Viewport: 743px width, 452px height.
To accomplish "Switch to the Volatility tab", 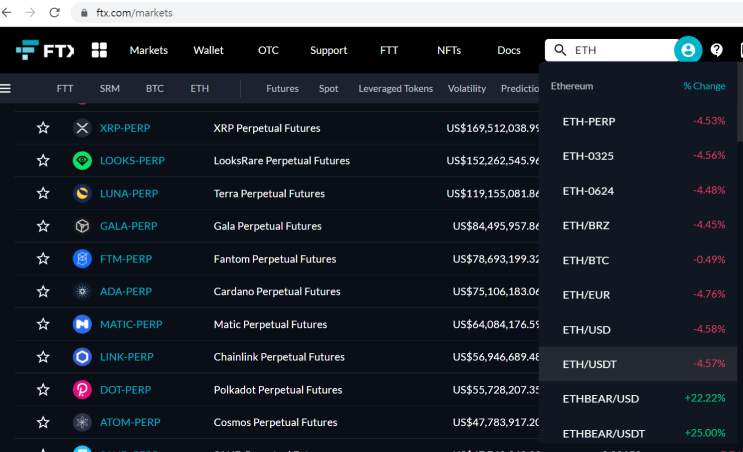I will coord(467,89).
